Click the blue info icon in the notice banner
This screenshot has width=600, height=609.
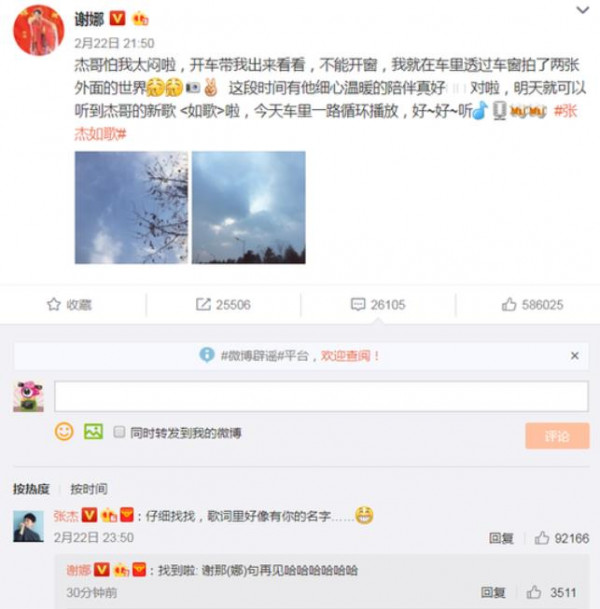207,355
